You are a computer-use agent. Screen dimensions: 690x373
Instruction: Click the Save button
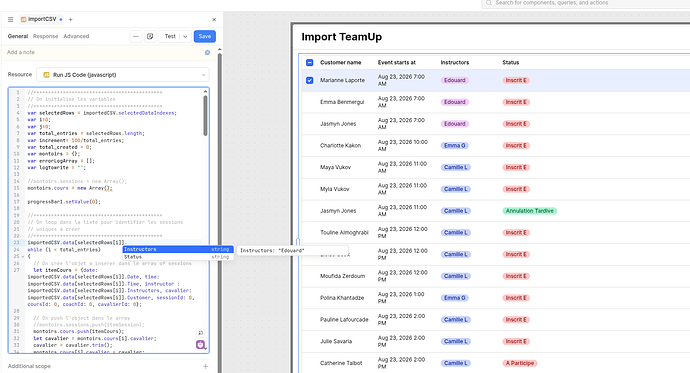[x=205, y=37]
